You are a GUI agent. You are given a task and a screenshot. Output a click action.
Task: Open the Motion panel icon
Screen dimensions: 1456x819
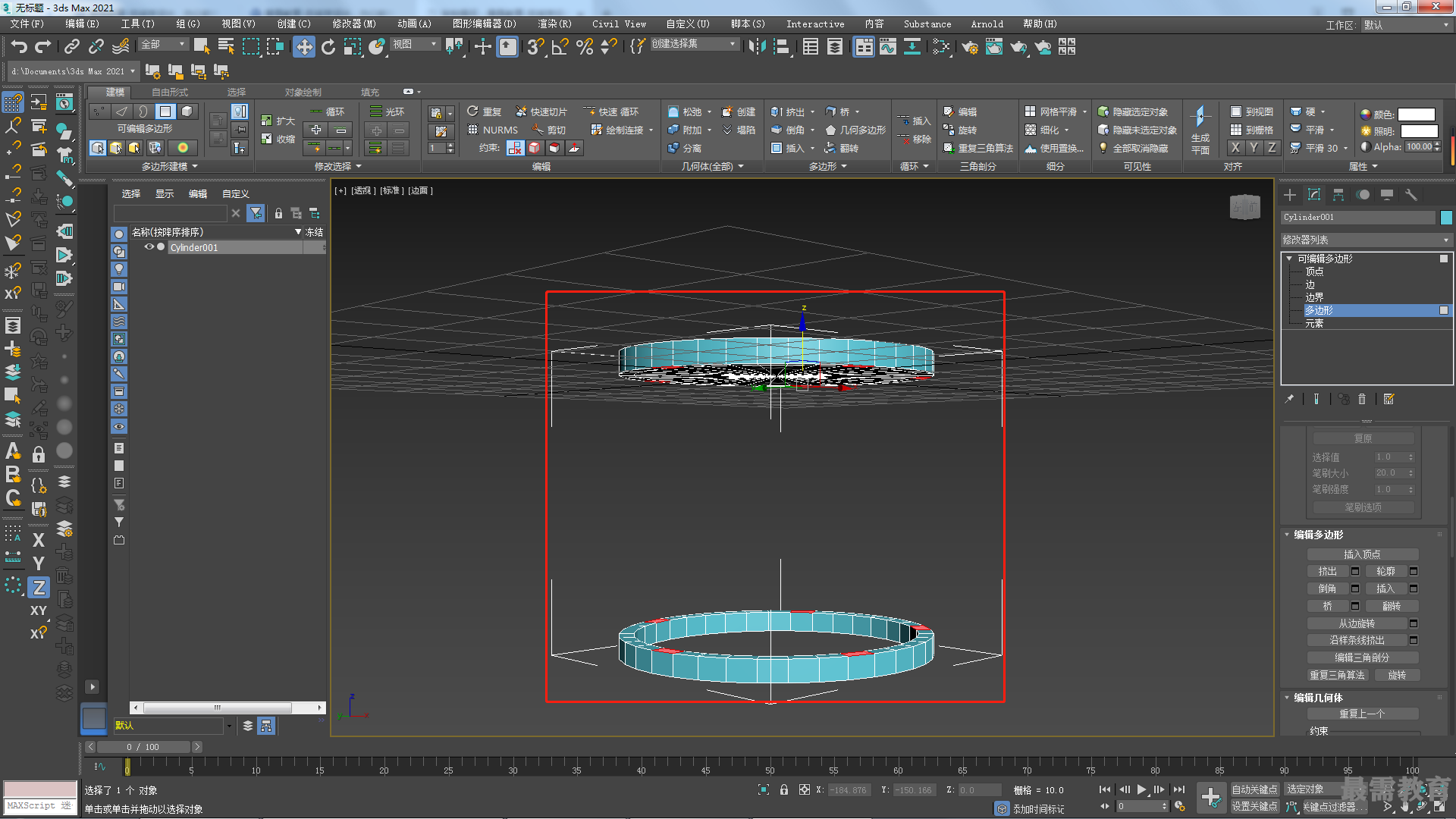coord(1363,195)
